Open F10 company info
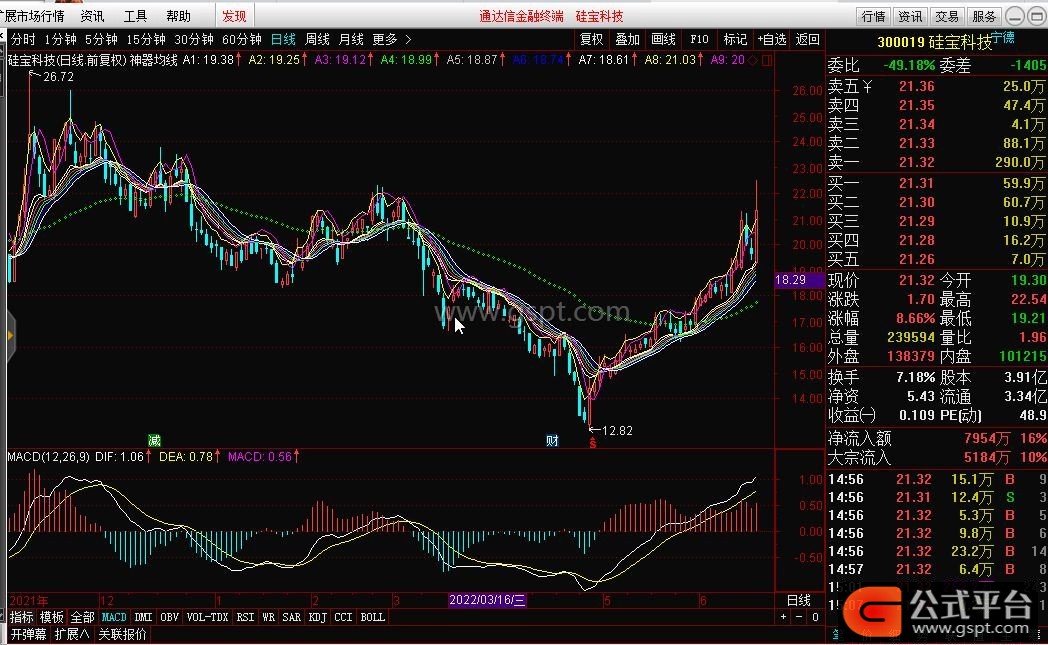The image size is (1048, 645). [x=699, y=39]
